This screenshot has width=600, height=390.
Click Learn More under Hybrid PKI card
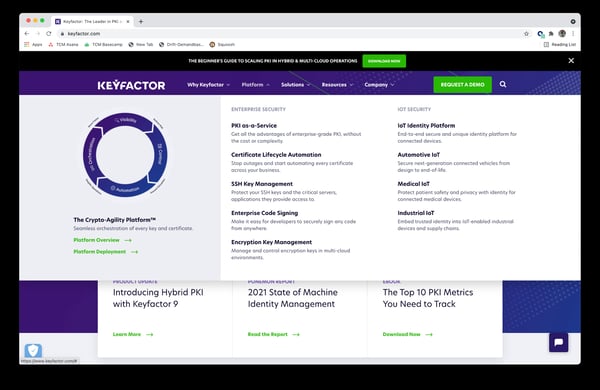(133, 334)
